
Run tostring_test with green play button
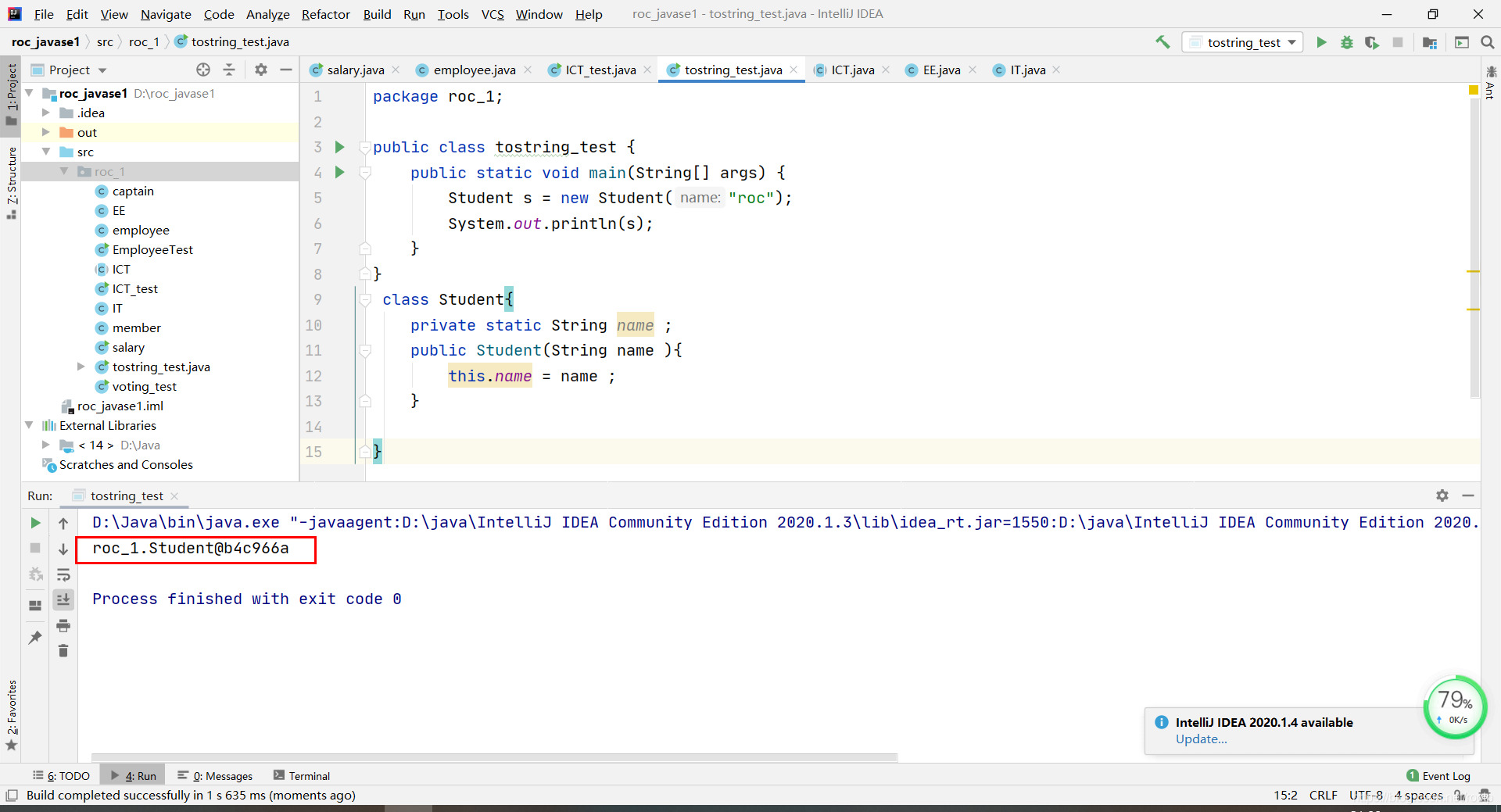click(x=1321, y=42)
